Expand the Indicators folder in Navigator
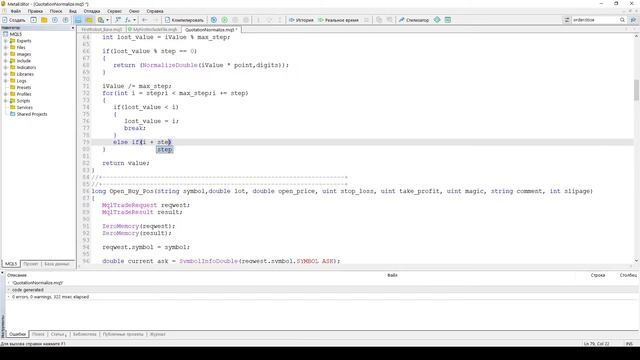 [6, 67]
